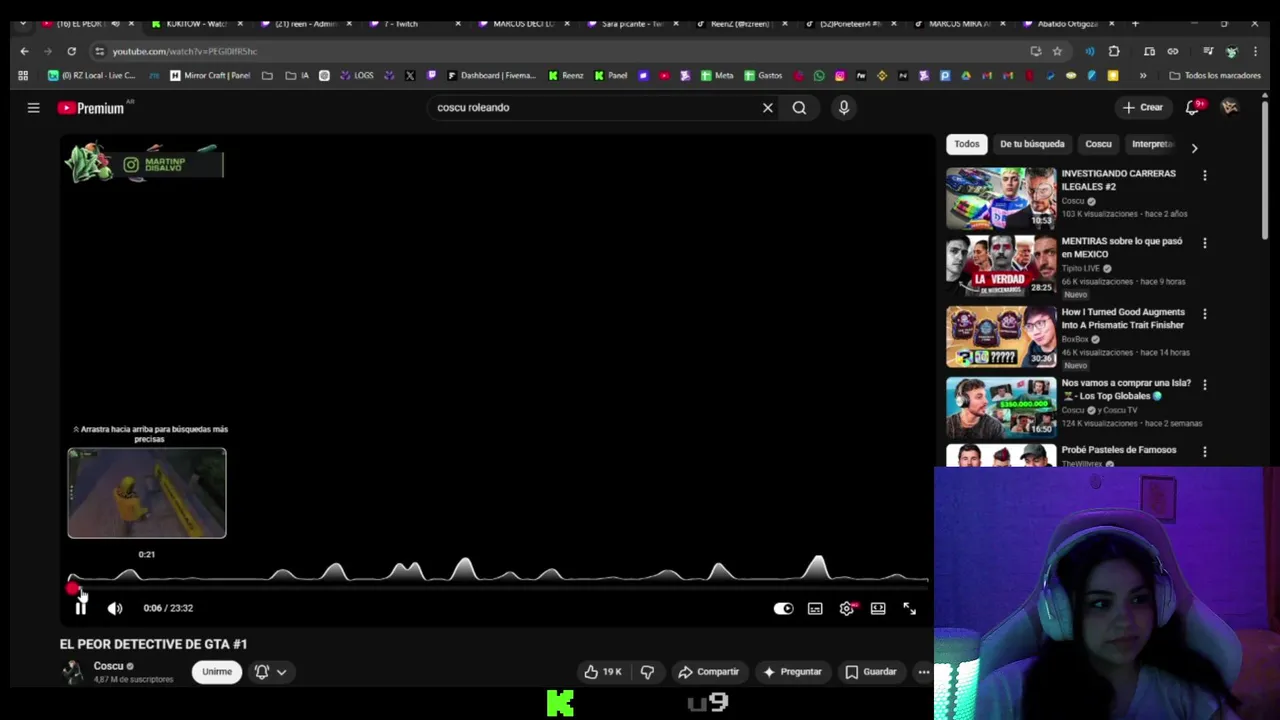The image size is (1280, 720).
Task: Open options for 'INVESTIGANDO CARRERAS ILEGALES #2'
Action: pos(1205,175)
